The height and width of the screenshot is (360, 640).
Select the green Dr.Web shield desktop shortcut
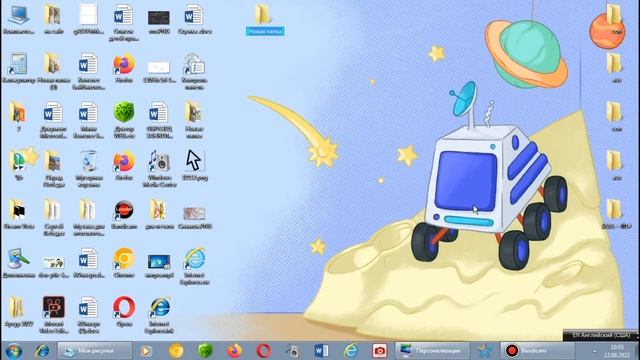coord(124,120)
